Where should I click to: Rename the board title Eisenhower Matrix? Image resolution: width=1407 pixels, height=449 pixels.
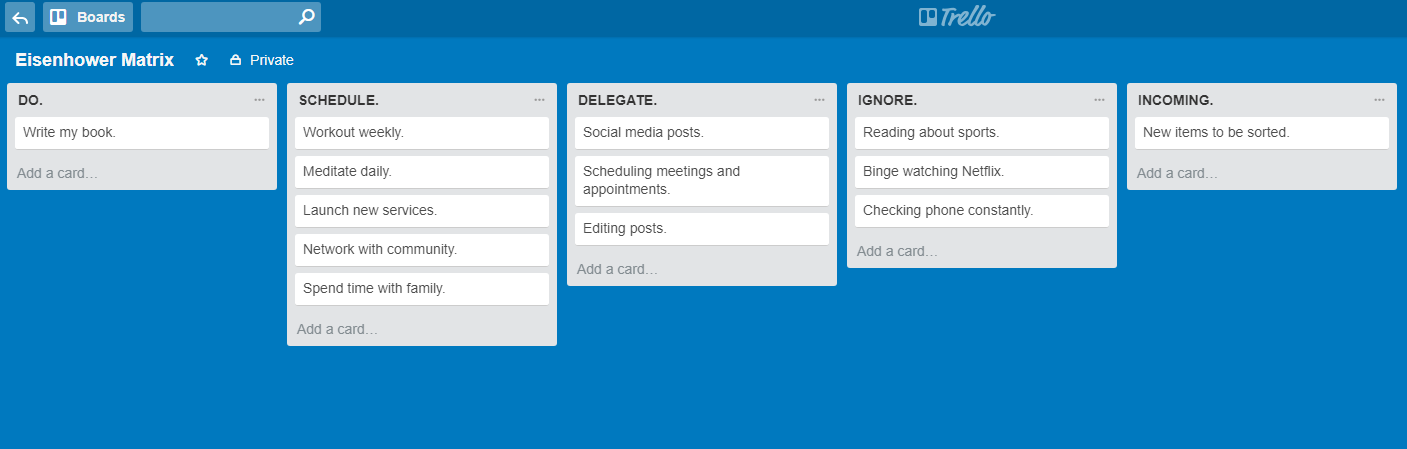[95, 60]
